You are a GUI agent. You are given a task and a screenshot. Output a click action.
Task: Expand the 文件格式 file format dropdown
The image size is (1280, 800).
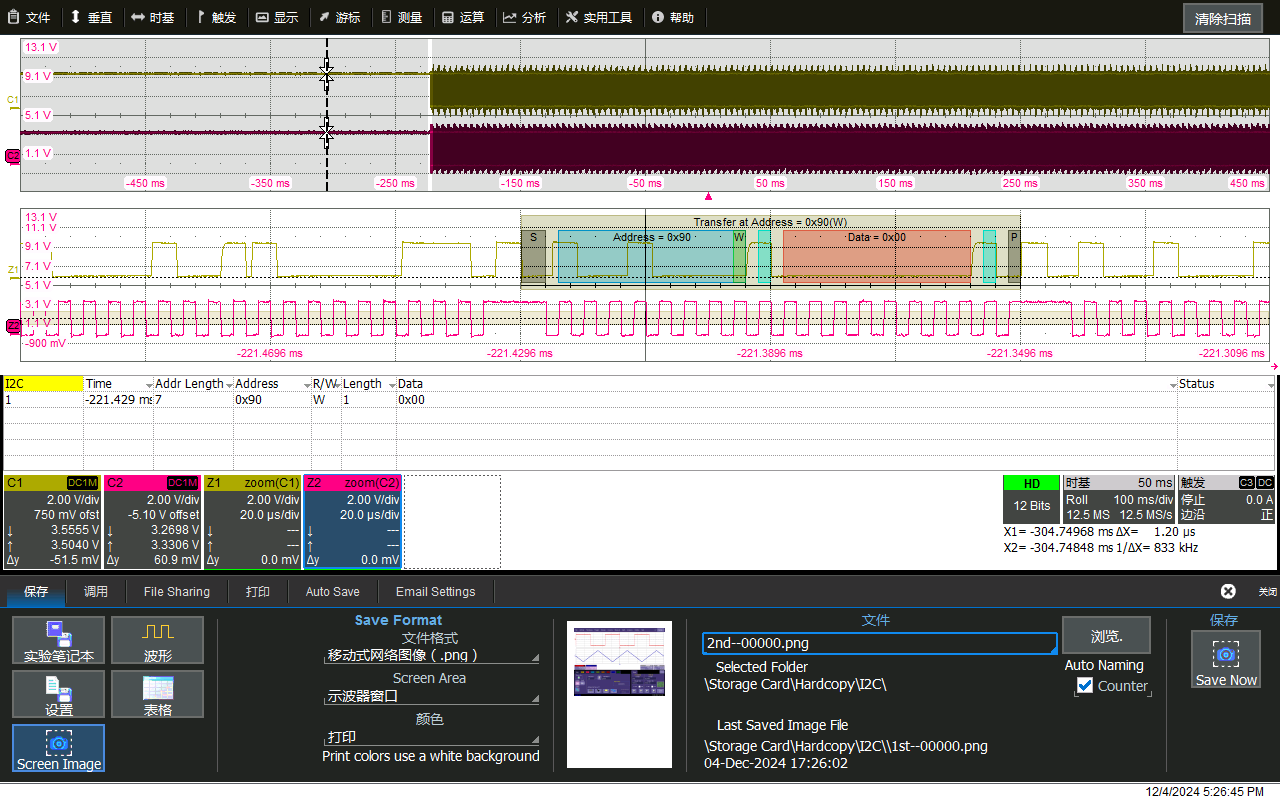(x=432, y=656)
